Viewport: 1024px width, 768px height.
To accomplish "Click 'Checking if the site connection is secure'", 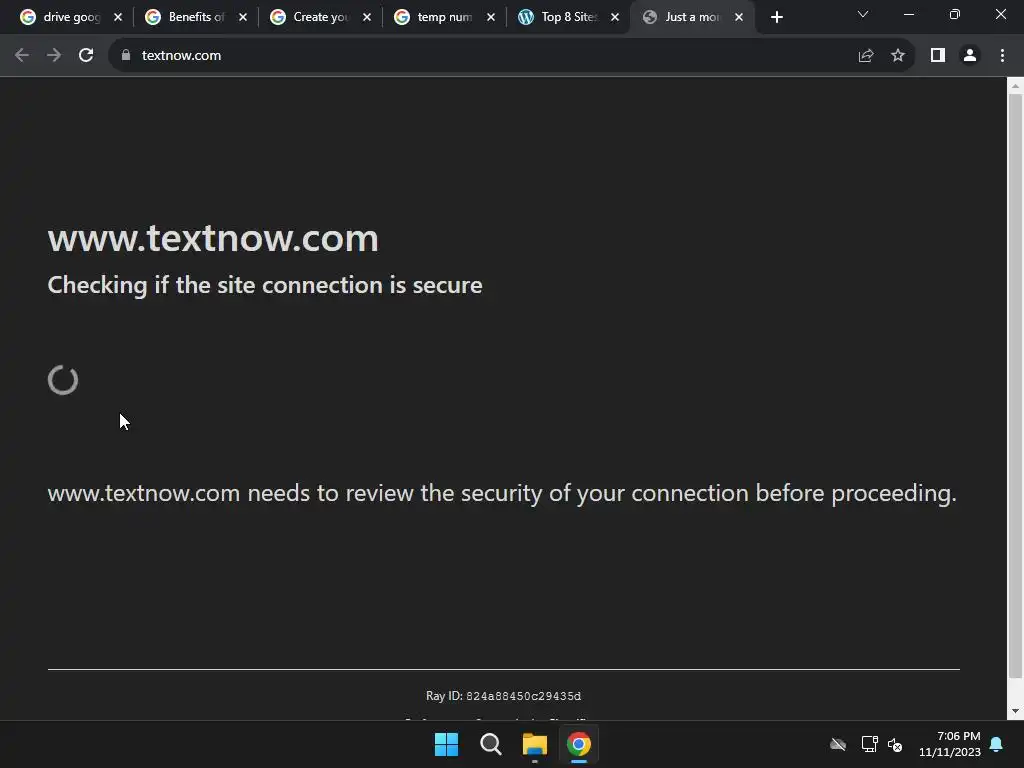I will click(265, 285).
